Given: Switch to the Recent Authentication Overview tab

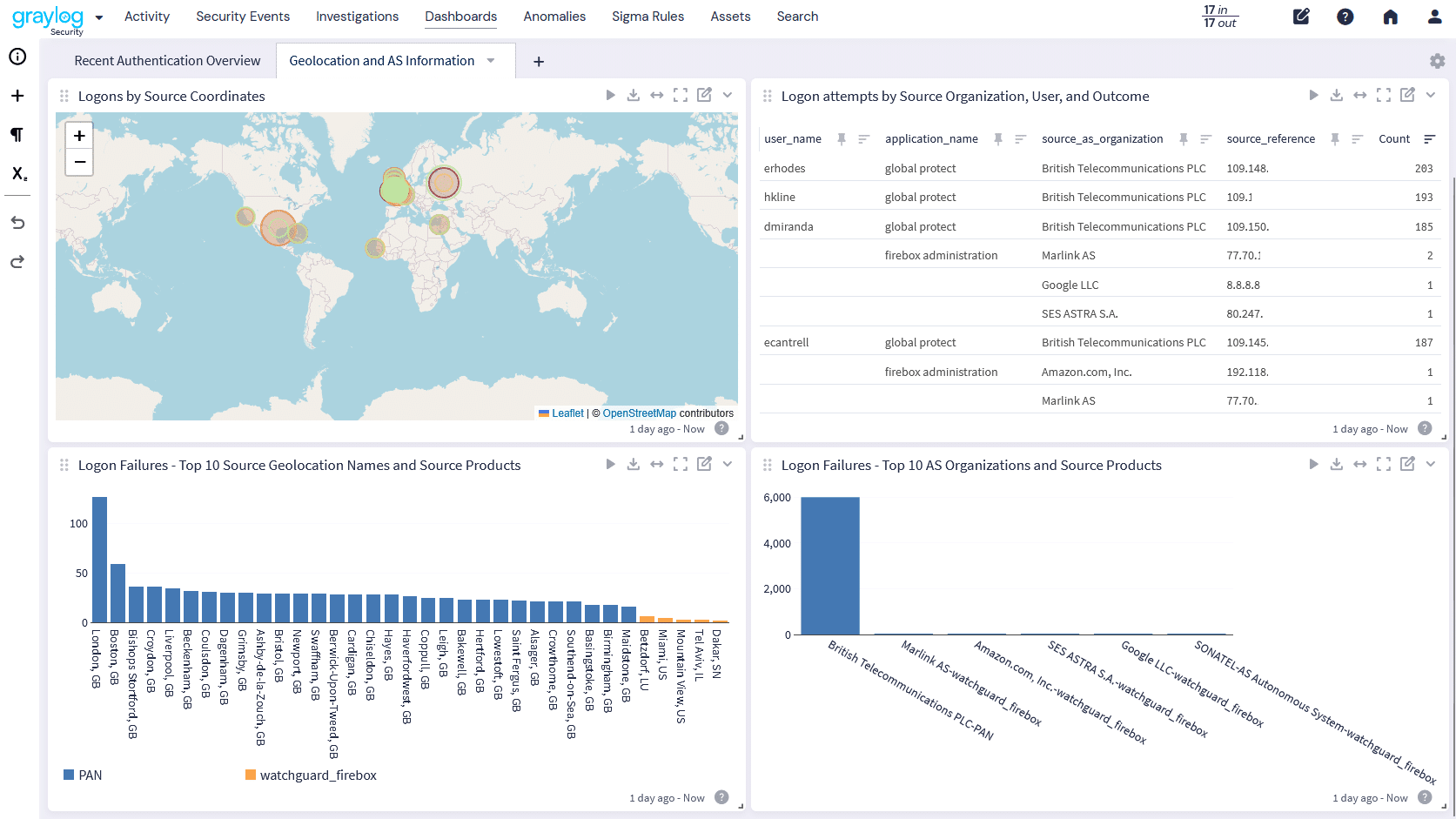Looking at the screenshot, I should pyautogui.click(x=166, y=60).
